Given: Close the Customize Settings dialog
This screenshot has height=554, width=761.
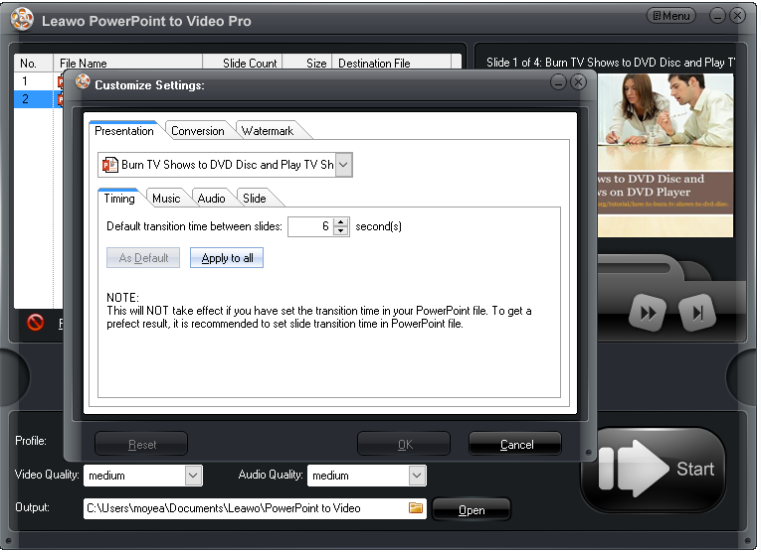Looking at the screenshot, I should [x=578, y=83].
